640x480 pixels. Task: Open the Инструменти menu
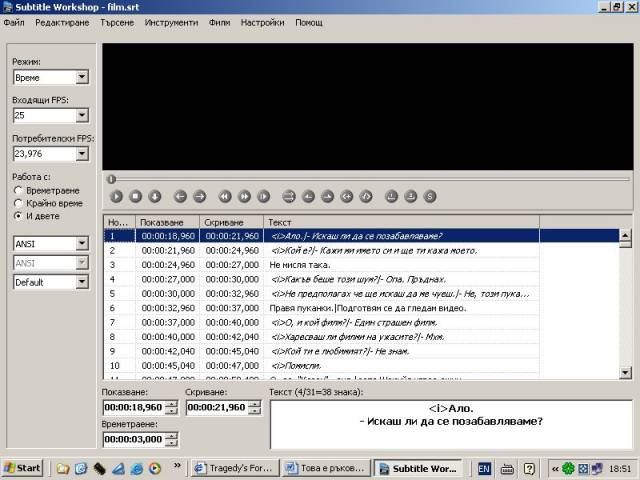pyautogui.click(x=171, y=22)
